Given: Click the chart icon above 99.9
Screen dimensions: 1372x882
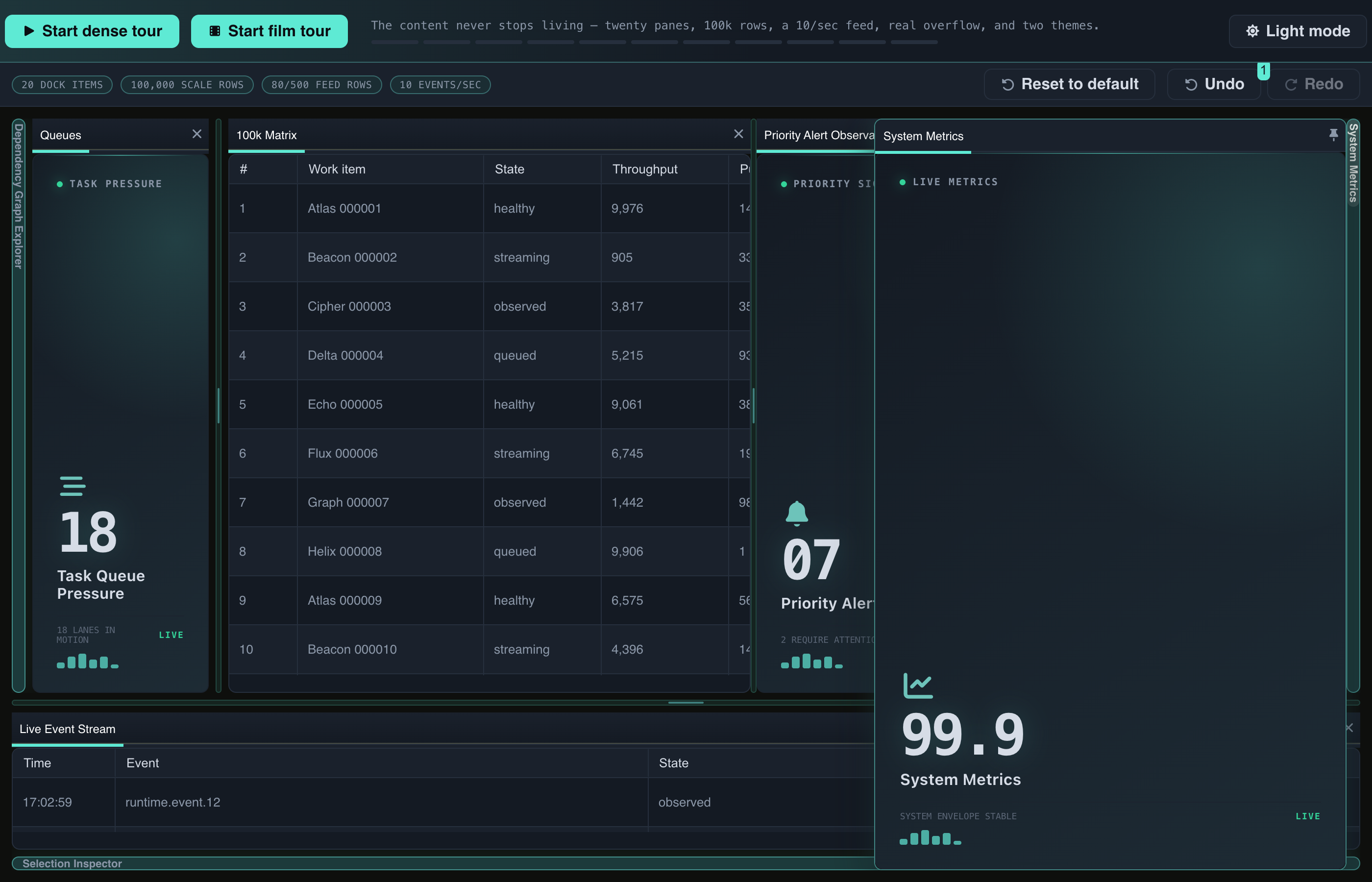Looking at the screenshot, I should pos(918,686).
